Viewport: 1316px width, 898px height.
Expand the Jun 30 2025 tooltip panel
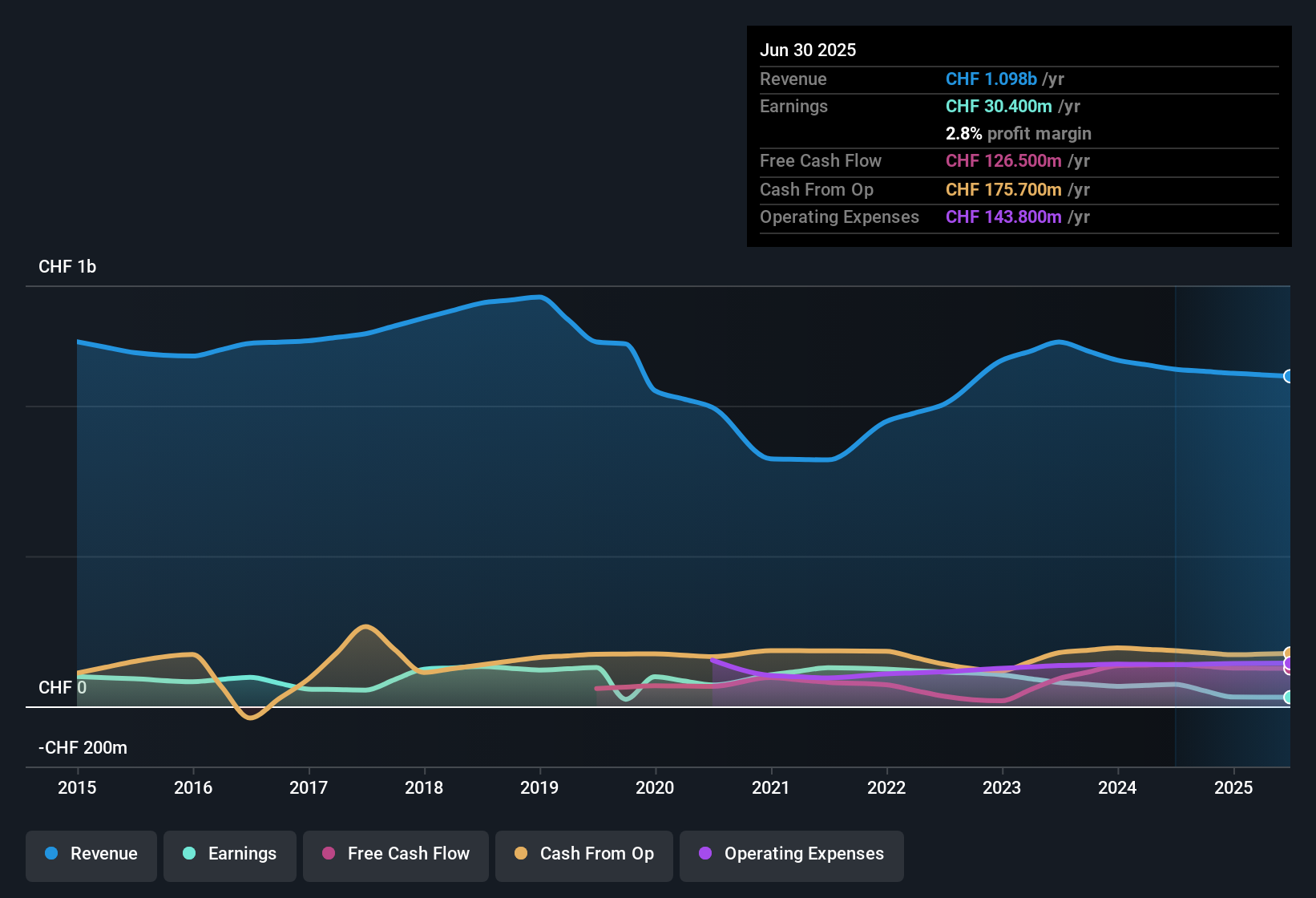click(x=808, y=50)
